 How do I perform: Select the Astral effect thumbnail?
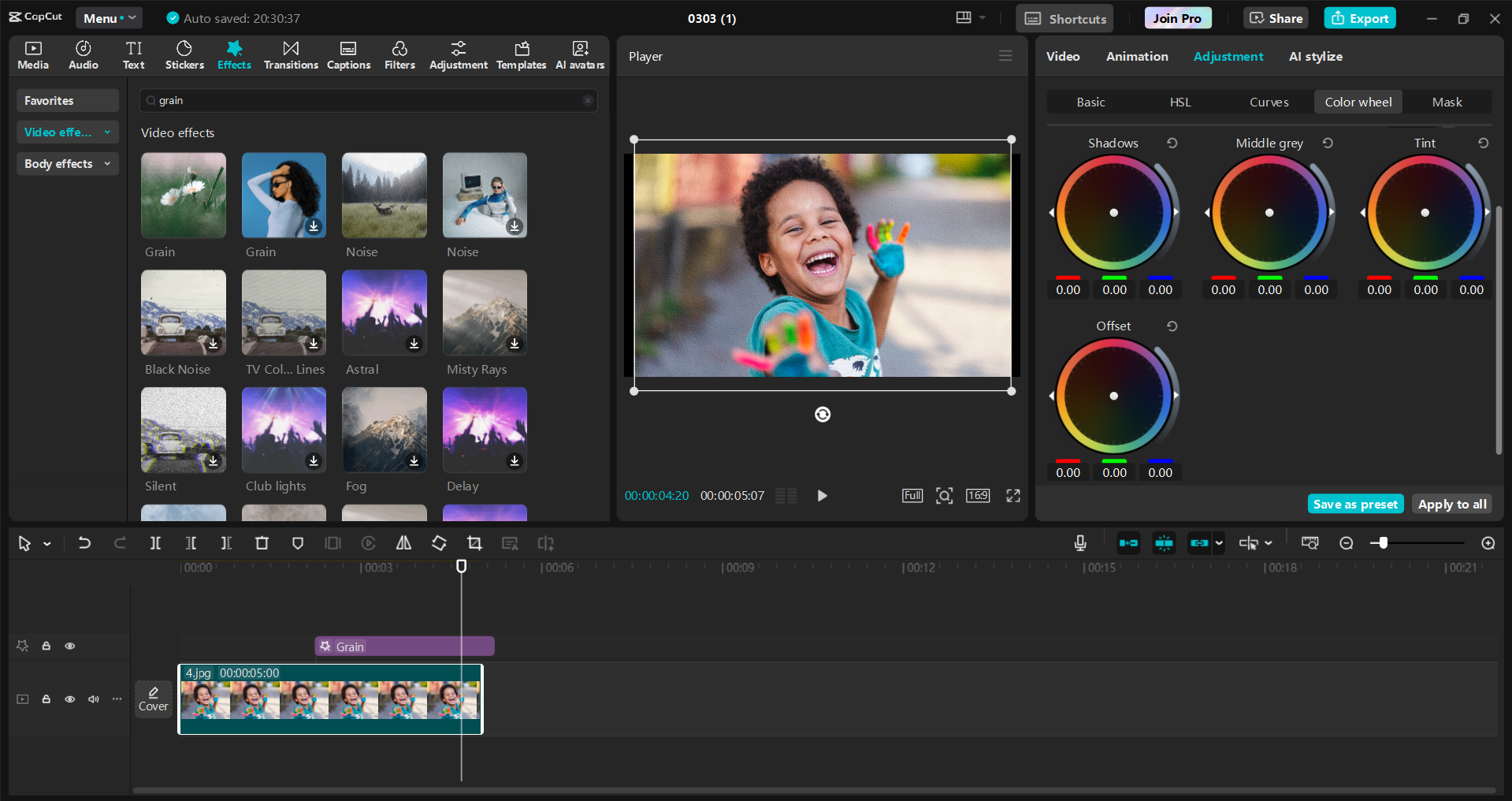pyautogui.click(x=384, y=313)
